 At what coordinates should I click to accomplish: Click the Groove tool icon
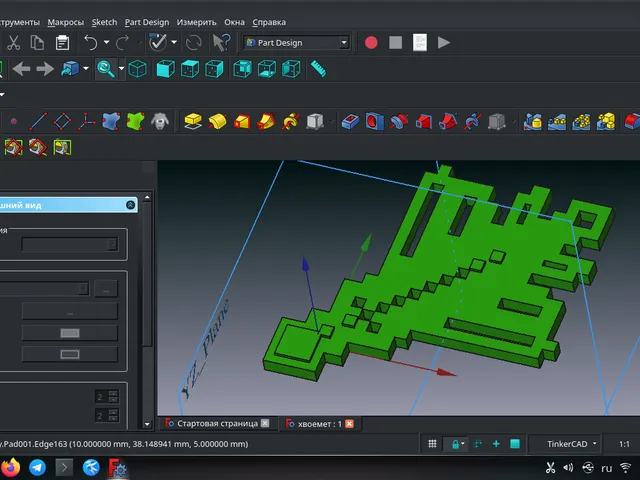(x=399, y=121)
